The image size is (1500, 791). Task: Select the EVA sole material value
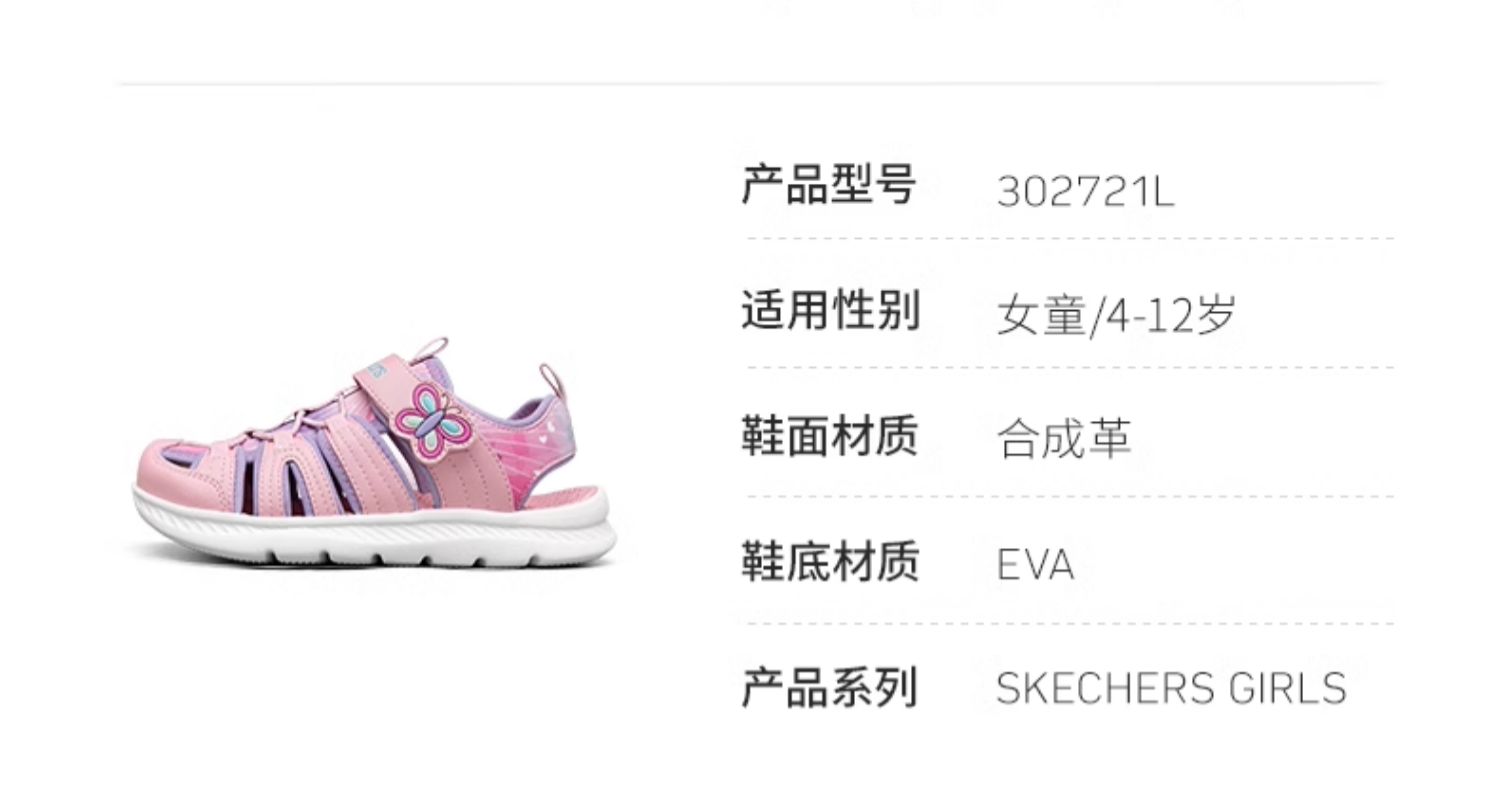pyautogui.click(x=1035, y=565)
